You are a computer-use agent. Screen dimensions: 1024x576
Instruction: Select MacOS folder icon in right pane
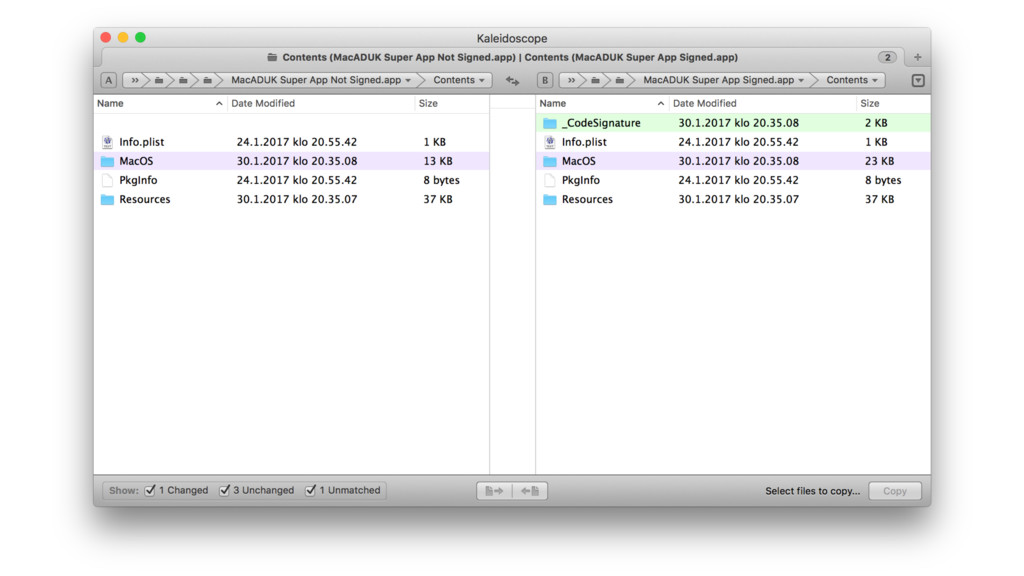coord(550,161)
